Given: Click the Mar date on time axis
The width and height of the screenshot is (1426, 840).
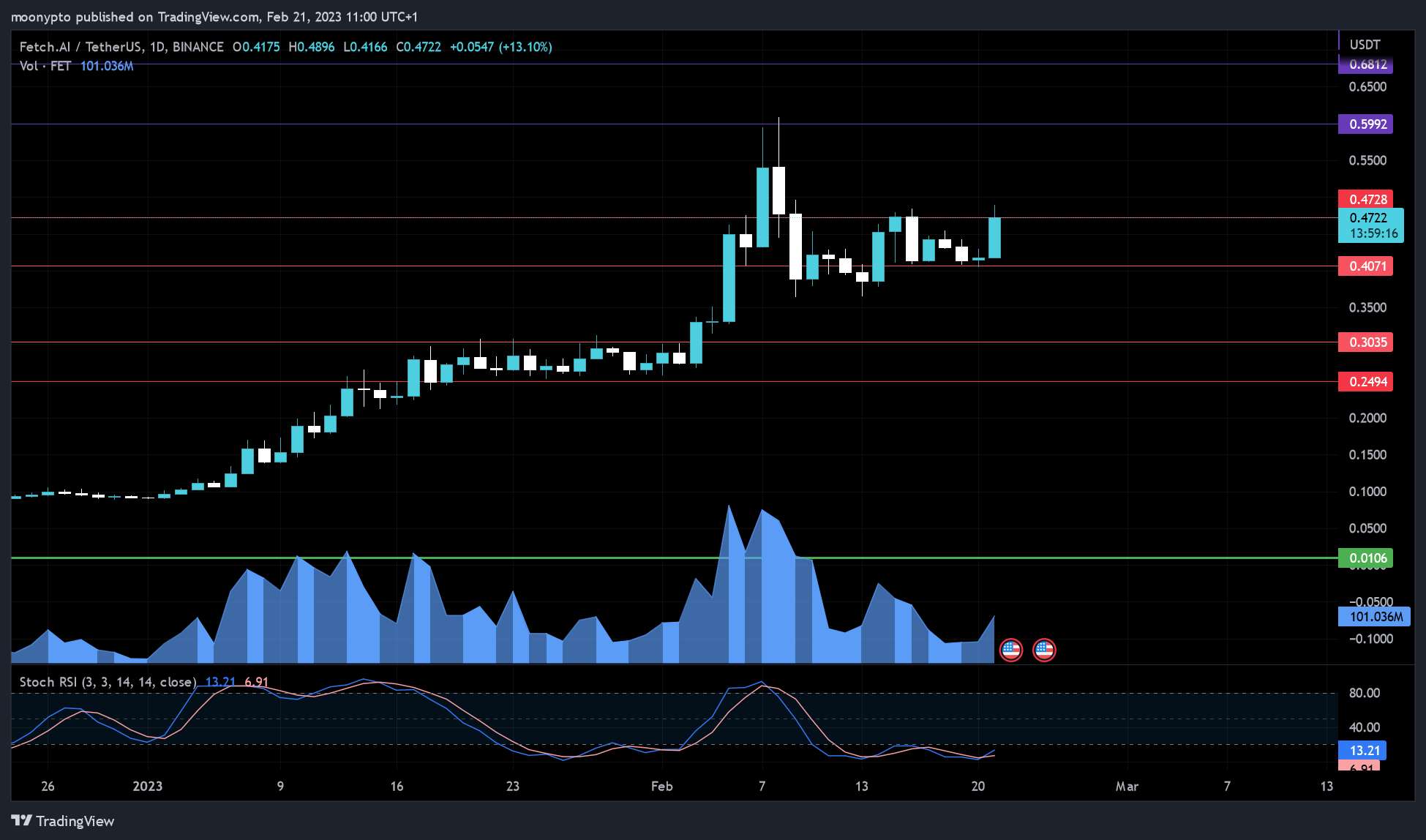Looking at the screenshot, I should point(1127,787).
